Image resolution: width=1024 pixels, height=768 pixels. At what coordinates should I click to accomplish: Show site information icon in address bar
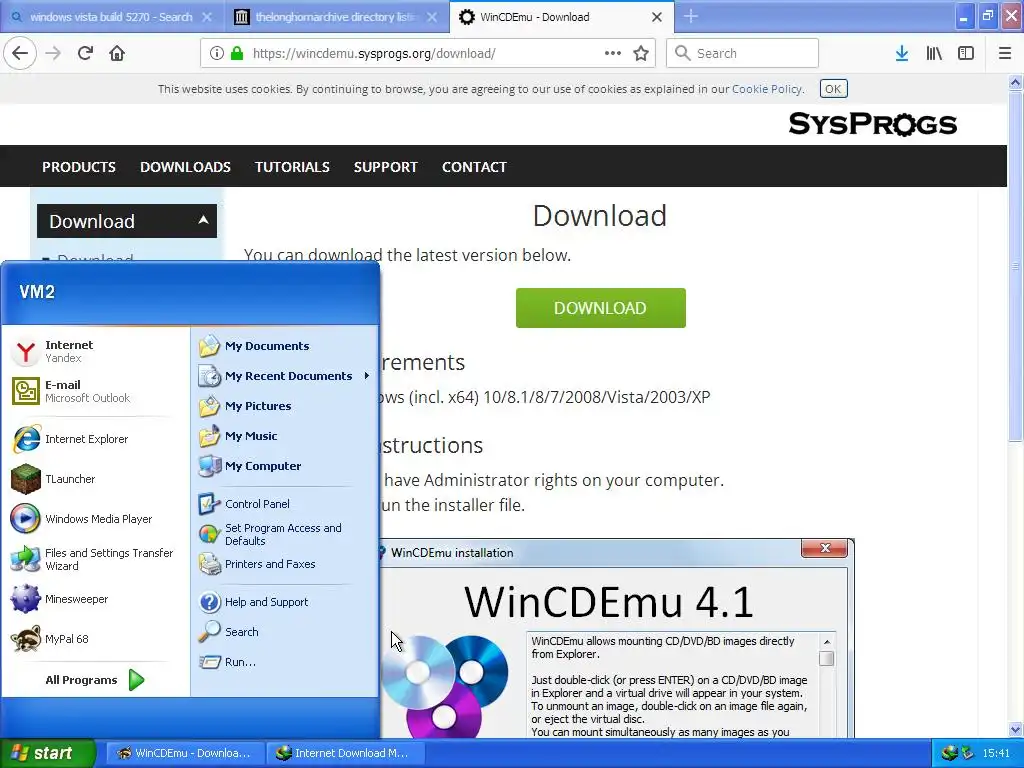[x=217, y=53]
